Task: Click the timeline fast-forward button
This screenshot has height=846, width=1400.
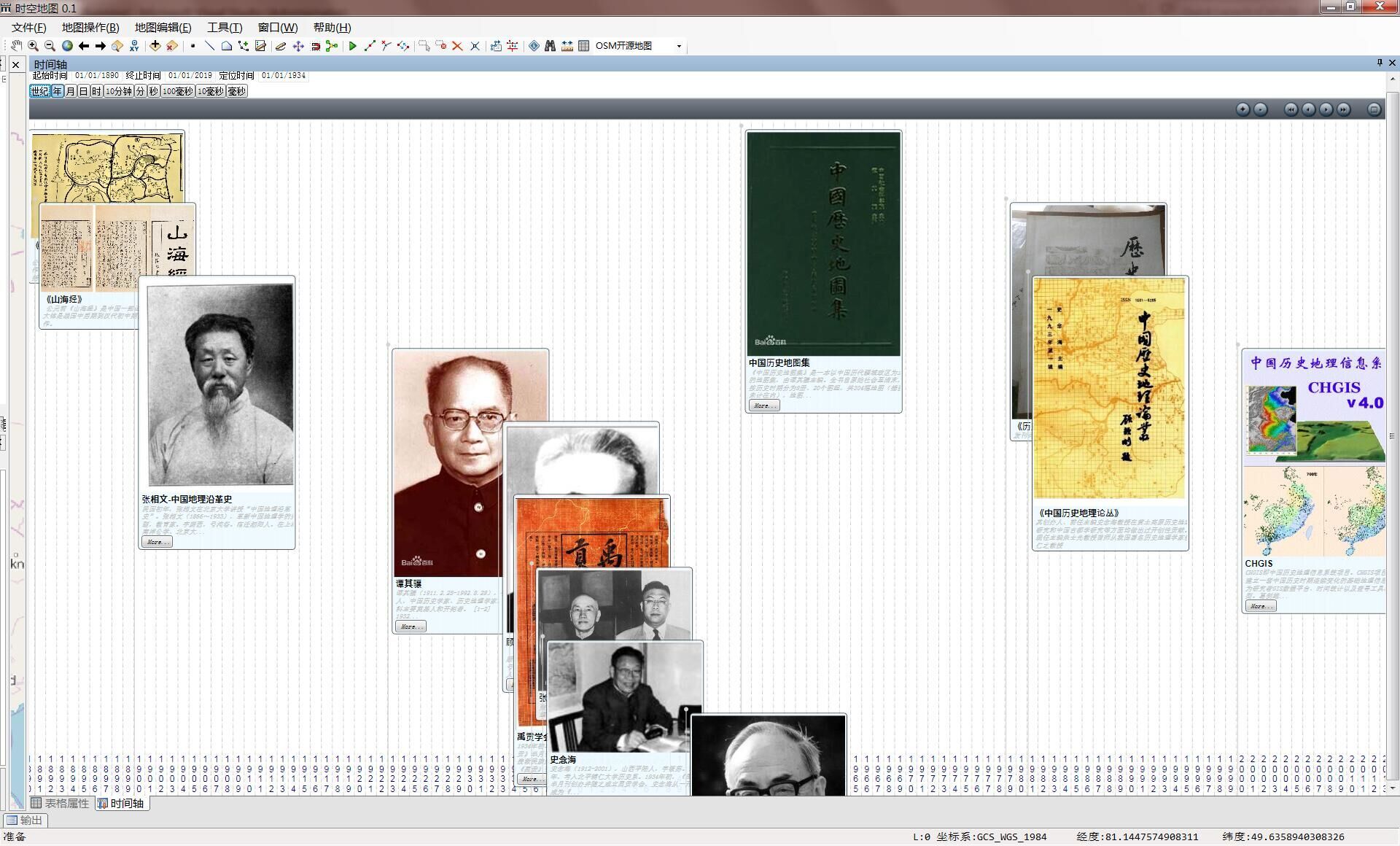Action: 1343,109
